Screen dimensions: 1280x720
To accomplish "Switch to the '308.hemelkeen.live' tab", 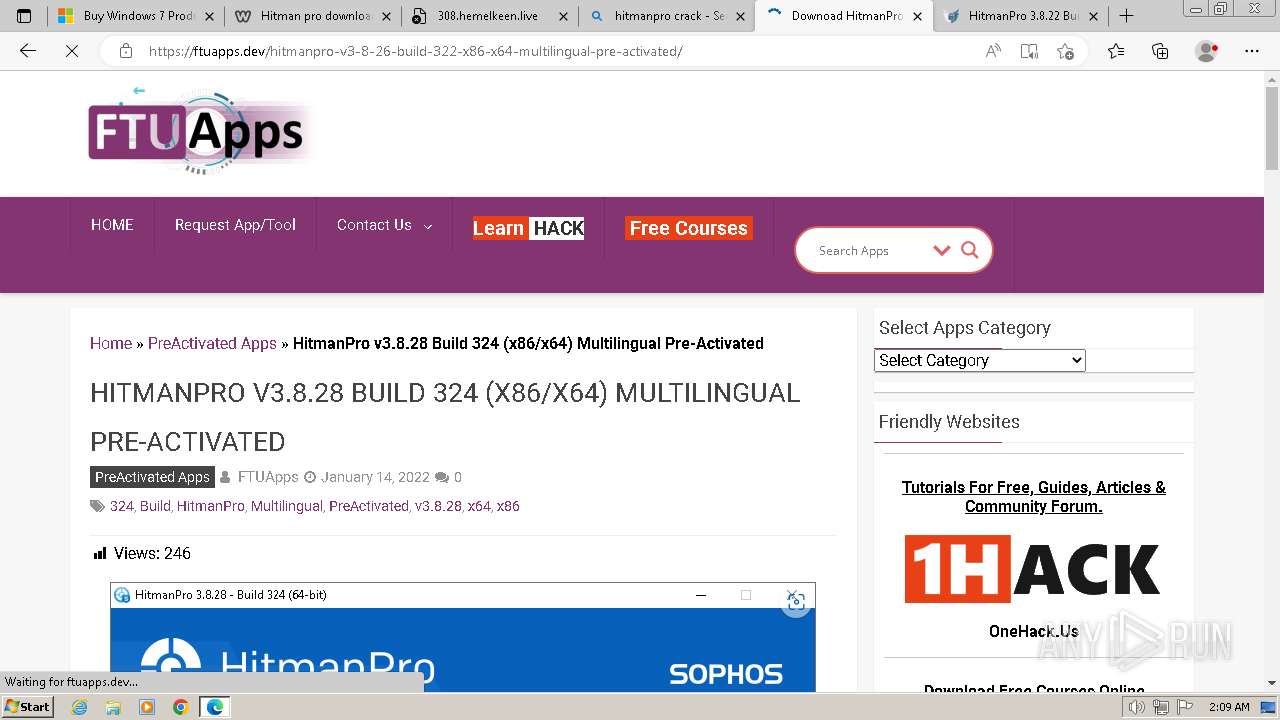I will (x=487, y=16).
